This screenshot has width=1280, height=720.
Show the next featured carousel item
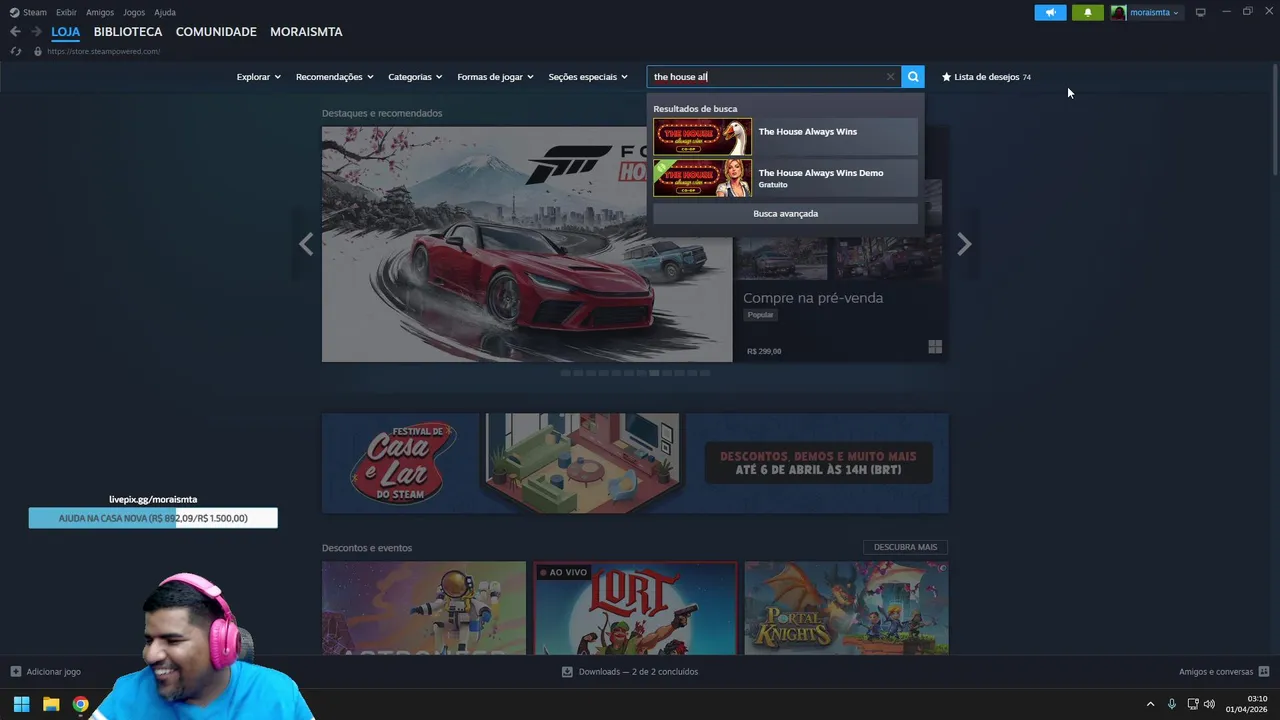pos(964,244)
